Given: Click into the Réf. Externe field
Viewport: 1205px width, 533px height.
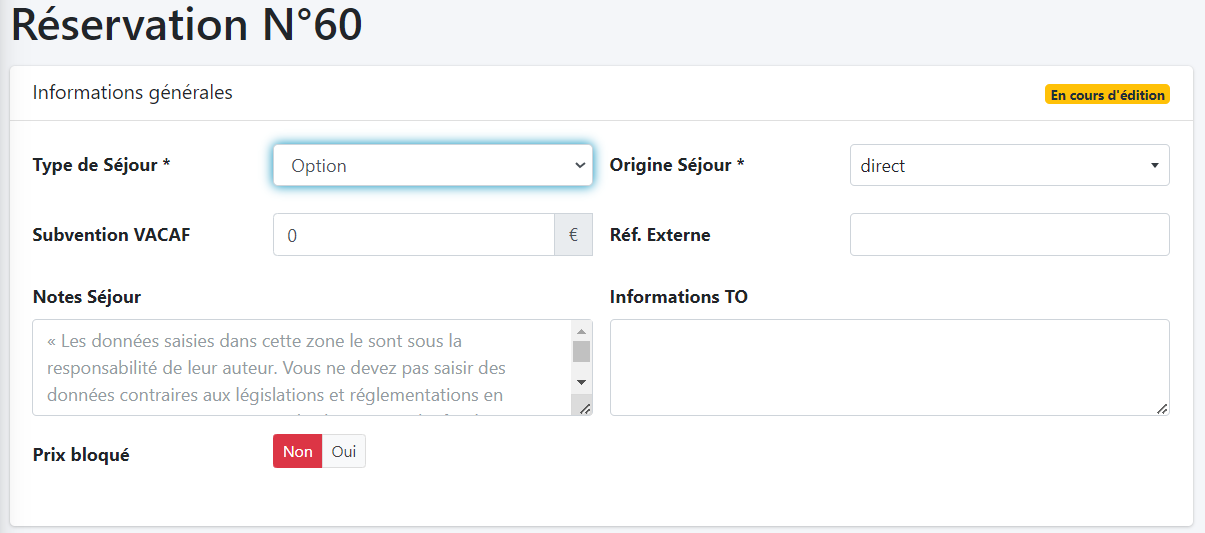Looking at the screenshot, I should click(x=1009, y=235).
